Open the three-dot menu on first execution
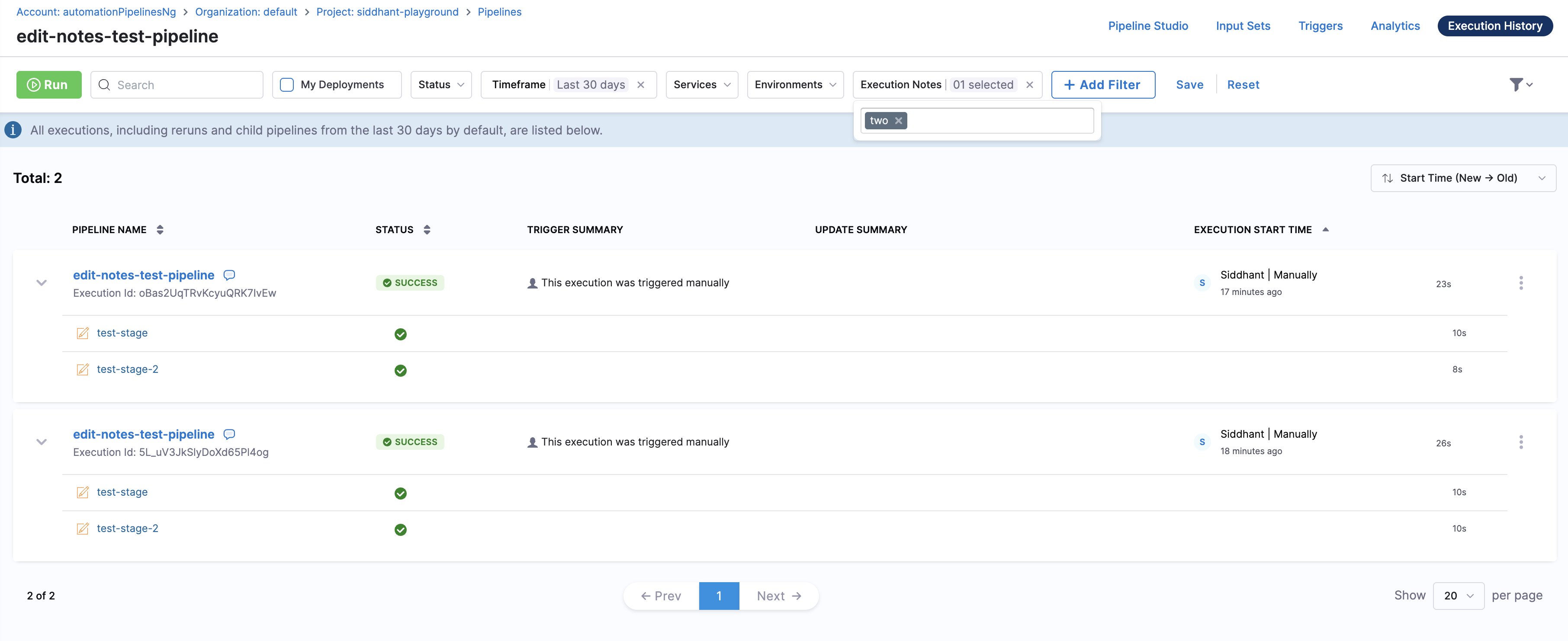1568x641 pixels. [x=1521, y=282]
